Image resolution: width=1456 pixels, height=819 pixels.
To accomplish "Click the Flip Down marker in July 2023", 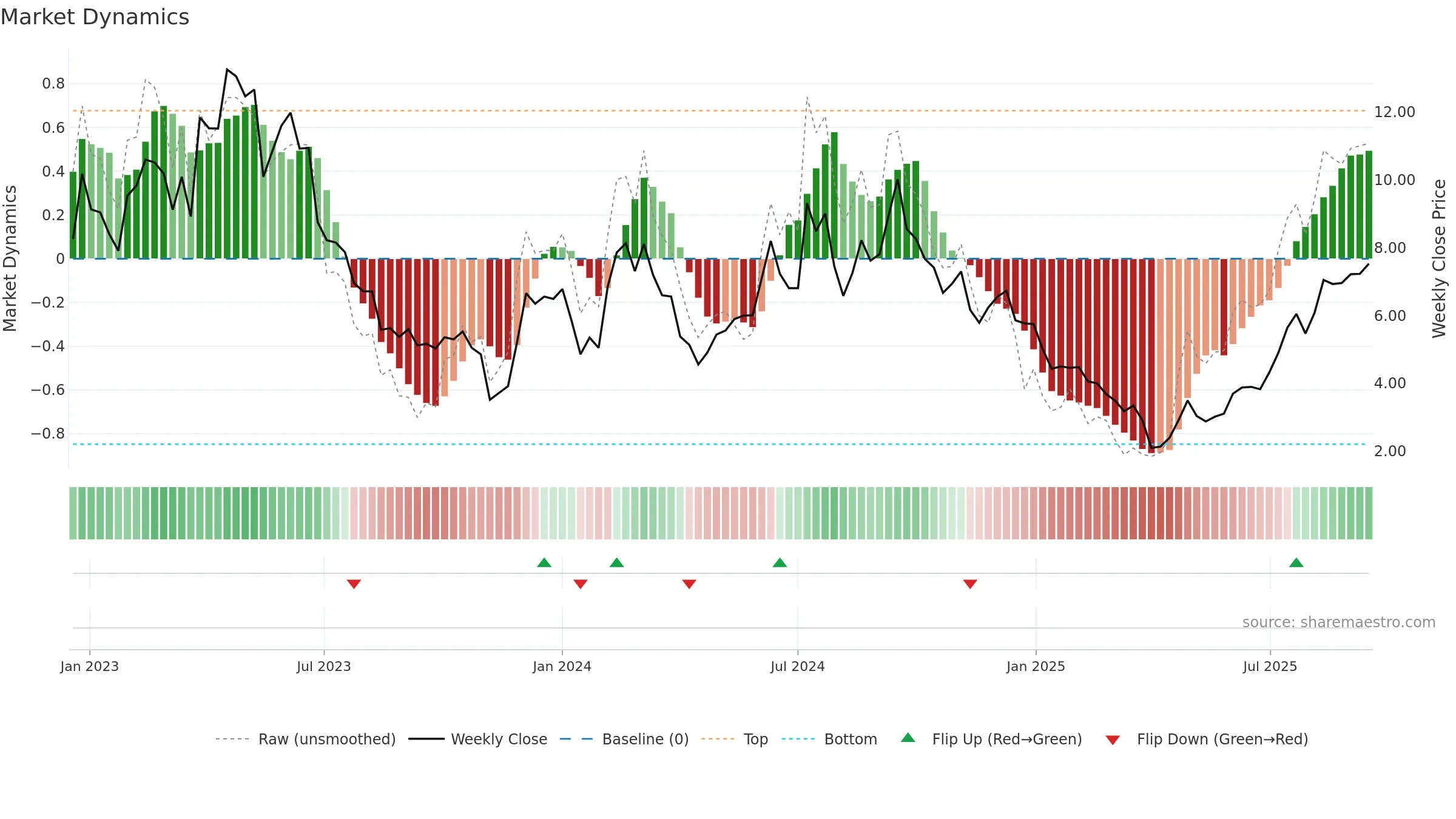I will [354, 584].
